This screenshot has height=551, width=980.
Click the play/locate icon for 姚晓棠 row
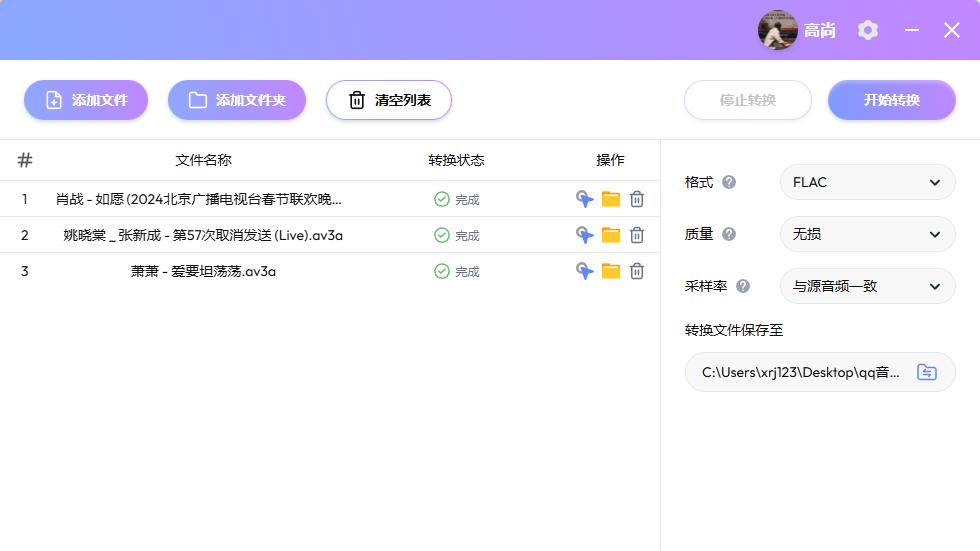[584, 235]
